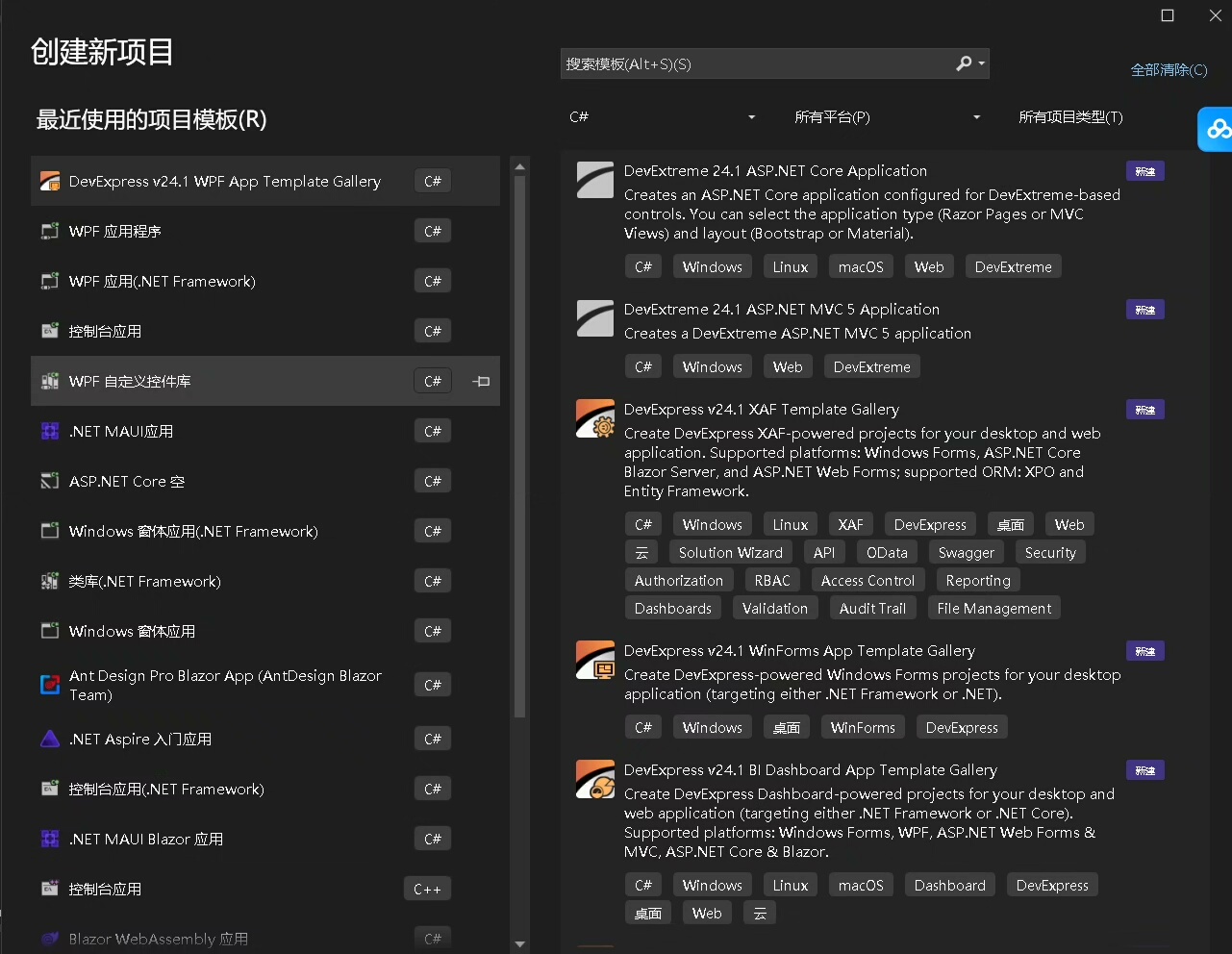Click the Windows 窗体应用 template icon
Screen dimensions: 1232x954
(x=50, y=631)
